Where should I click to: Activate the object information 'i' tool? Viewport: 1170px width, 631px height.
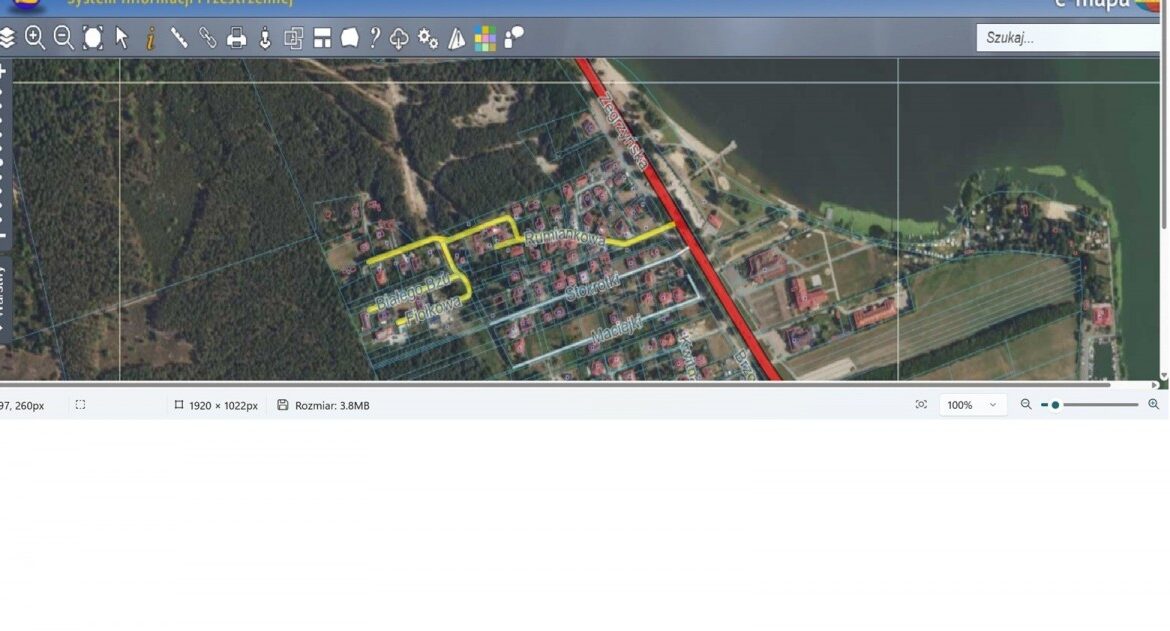point(150,38)
